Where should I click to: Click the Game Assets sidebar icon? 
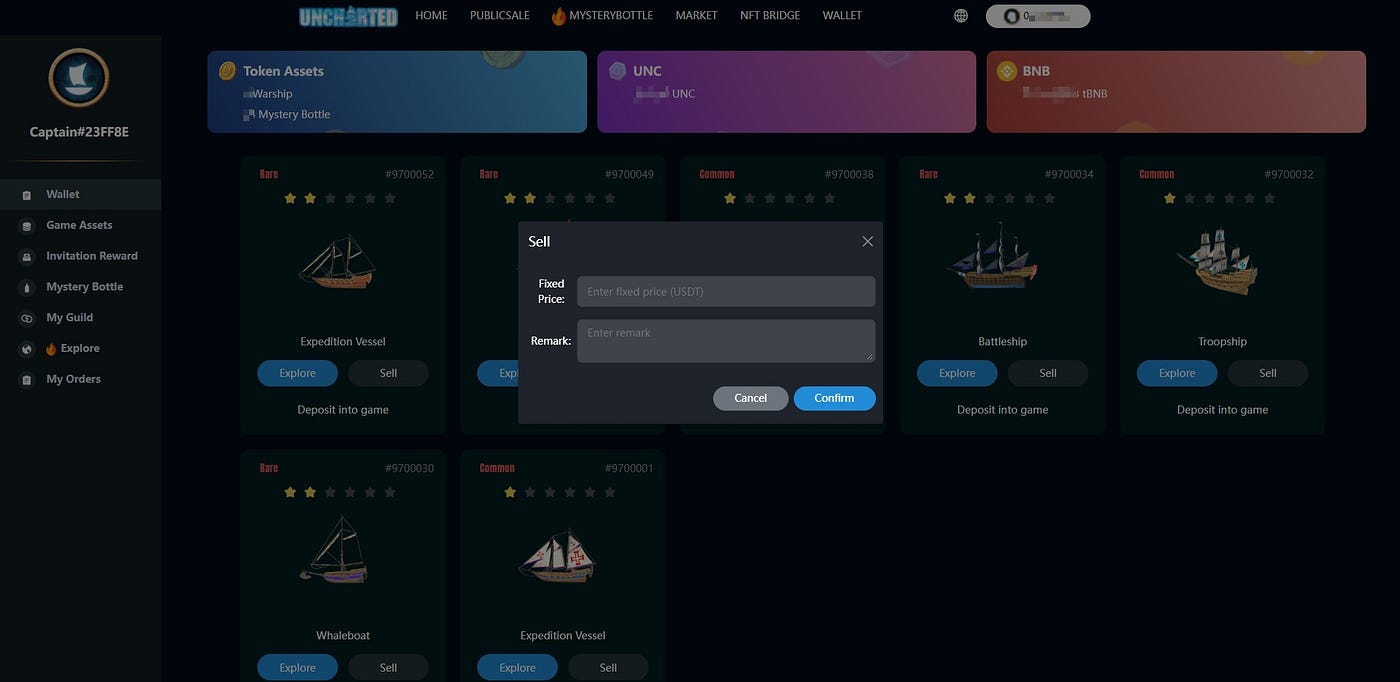pos(27,226)
